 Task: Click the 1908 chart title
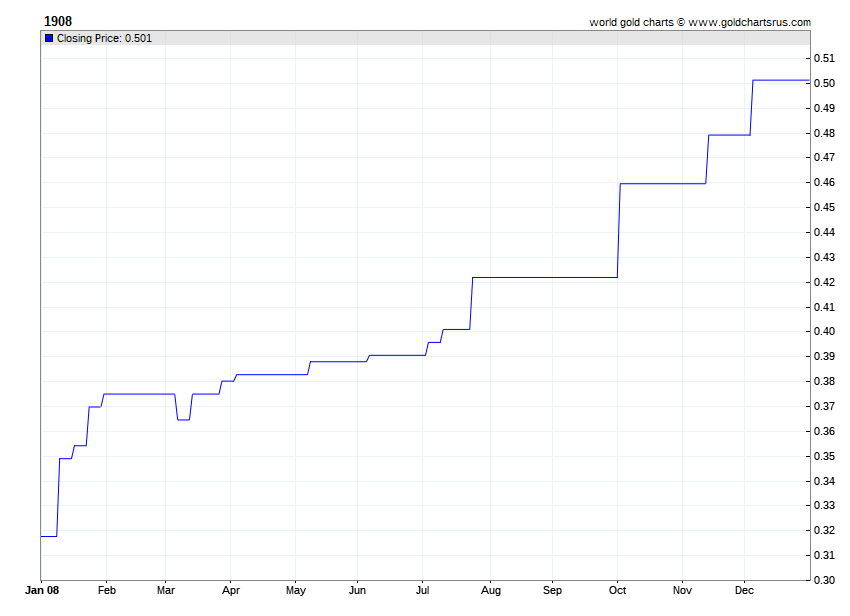click(x=58, y=21)
